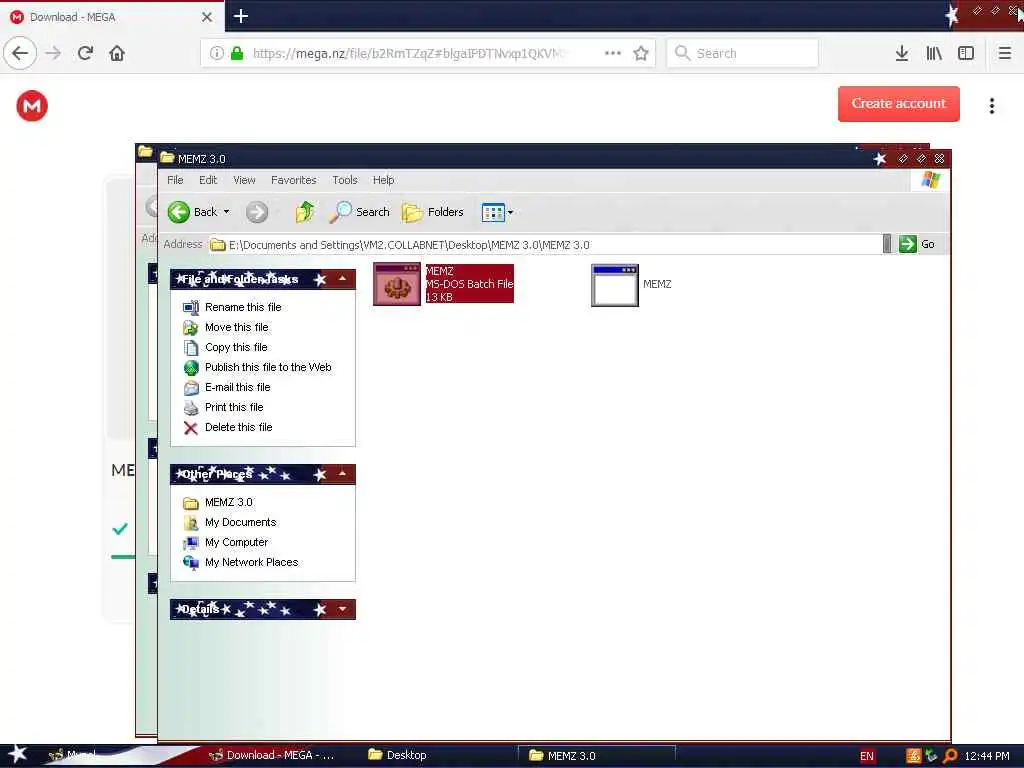Click the printer icon in file tasks
1024x768 pixels.
point(191,408)
